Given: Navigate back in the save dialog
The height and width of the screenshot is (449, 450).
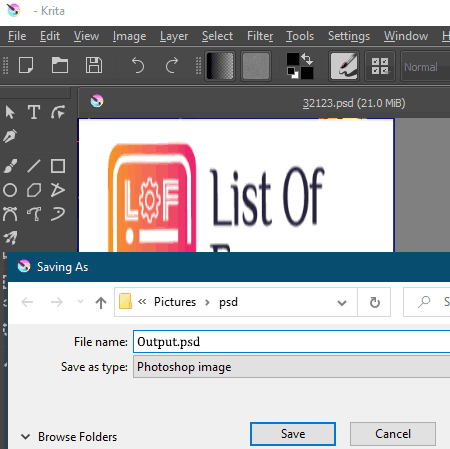Looking at the screenshot, I should coord(27,302).
